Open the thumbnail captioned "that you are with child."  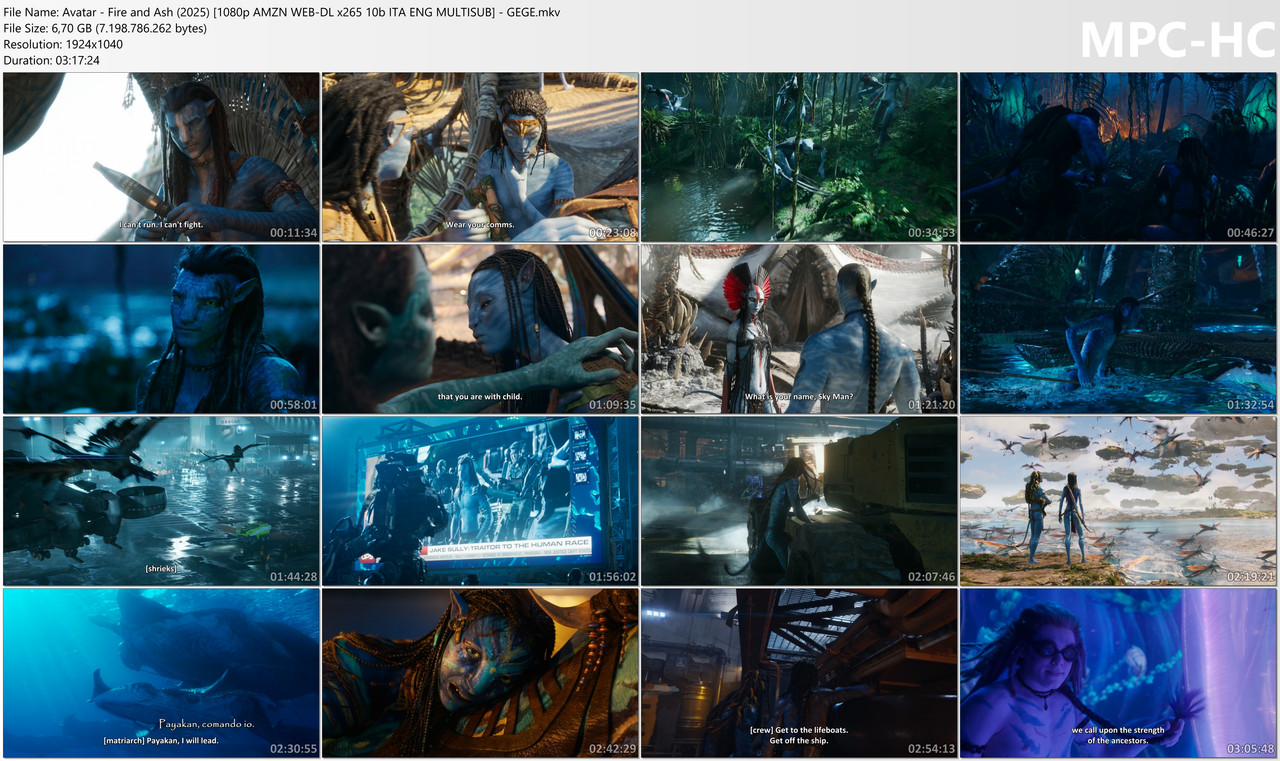coord(479,328)
